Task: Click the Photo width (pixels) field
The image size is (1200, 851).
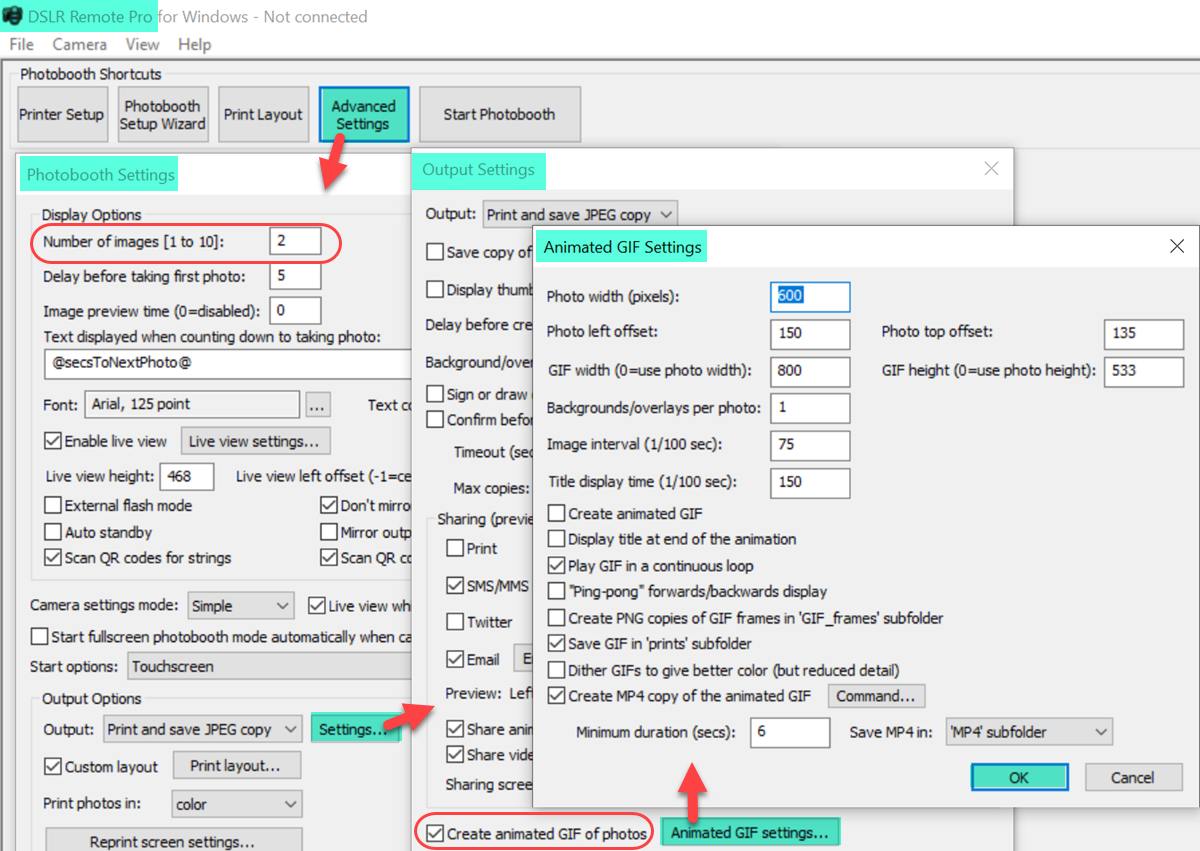Action: (x=810, y=296)
